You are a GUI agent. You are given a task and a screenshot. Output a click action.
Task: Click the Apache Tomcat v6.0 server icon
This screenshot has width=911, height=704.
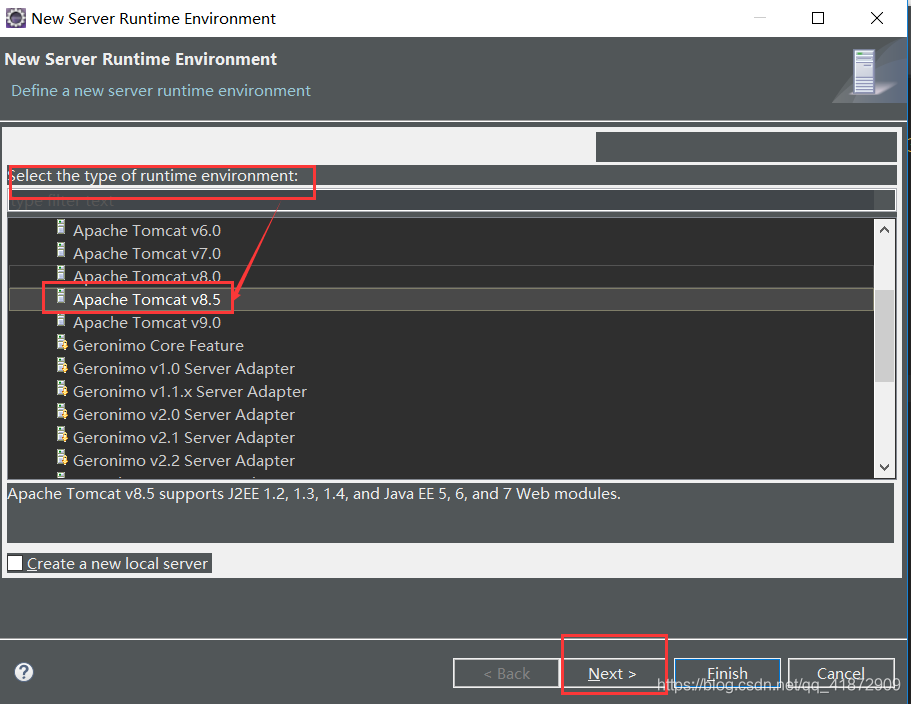pyautogui.click(x=61, y=228)
